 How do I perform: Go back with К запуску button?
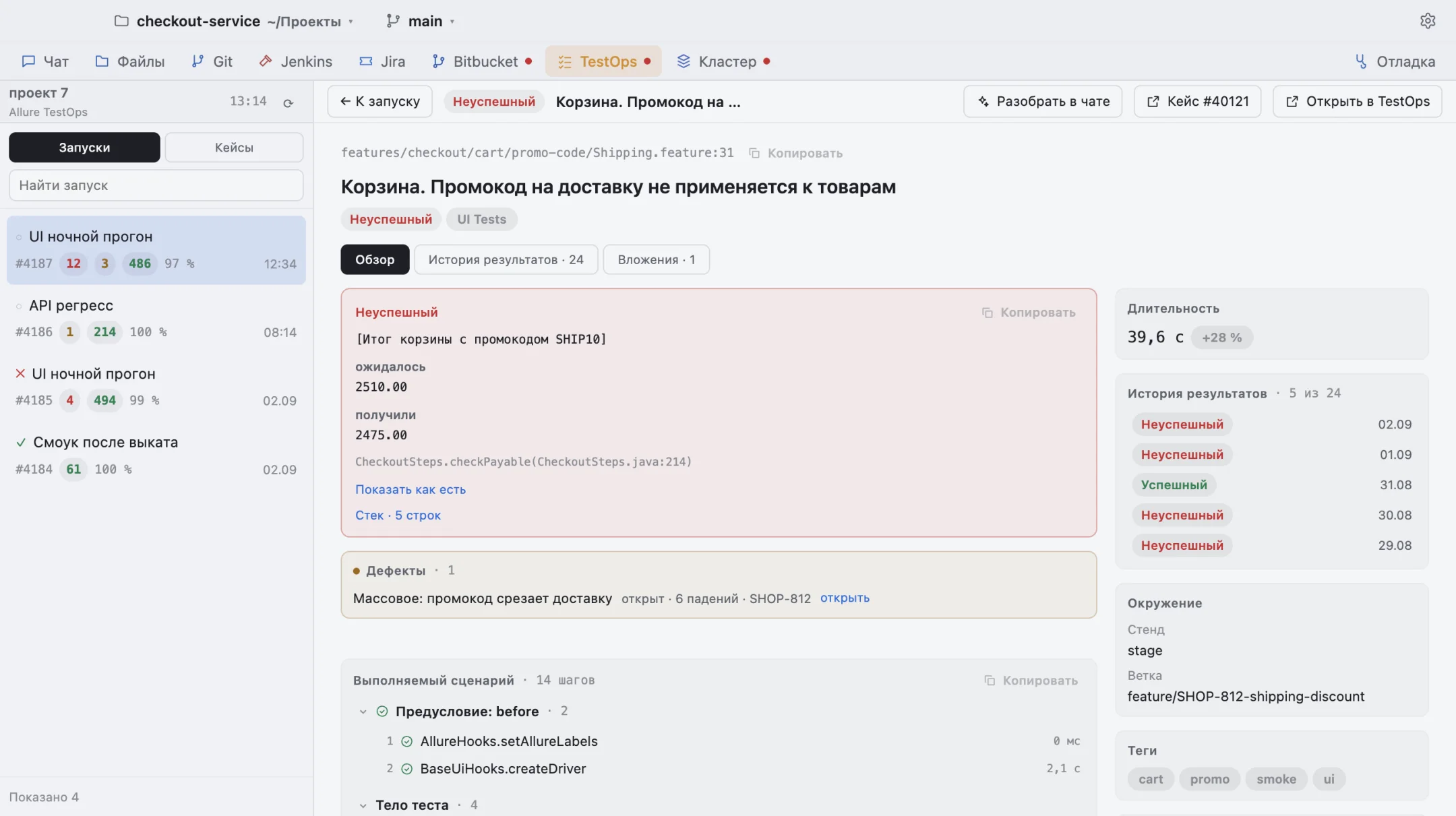(380, 101)
